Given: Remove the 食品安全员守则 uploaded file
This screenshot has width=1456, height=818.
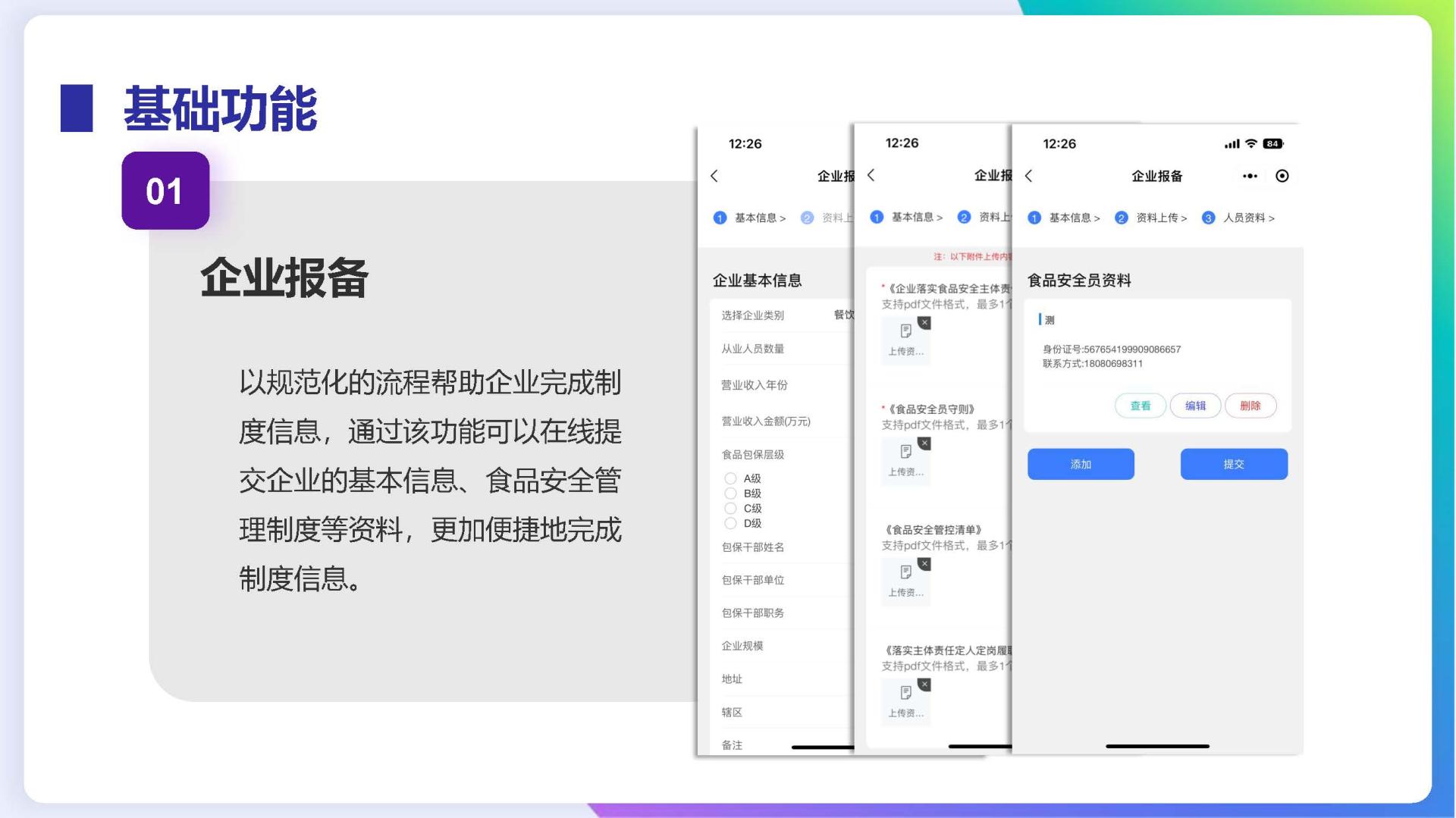Looking at the screenshot, I should tap(924, 443).
